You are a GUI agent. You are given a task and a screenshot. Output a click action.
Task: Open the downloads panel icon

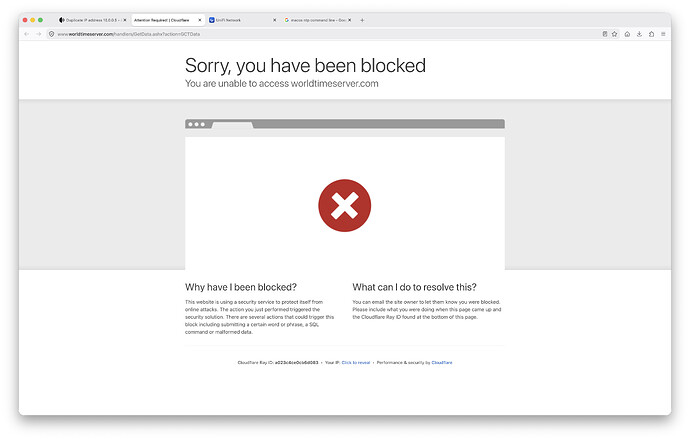pyautogui.click(x=639, y=34)
